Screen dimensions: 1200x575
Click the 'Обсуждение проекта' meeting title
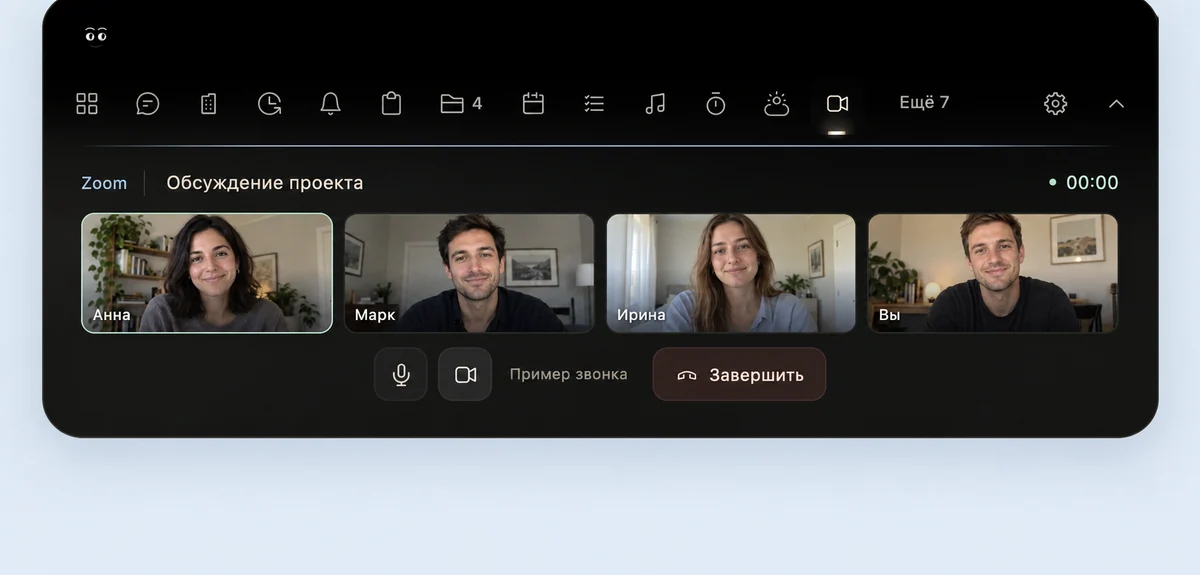click(x=265, y=183)
